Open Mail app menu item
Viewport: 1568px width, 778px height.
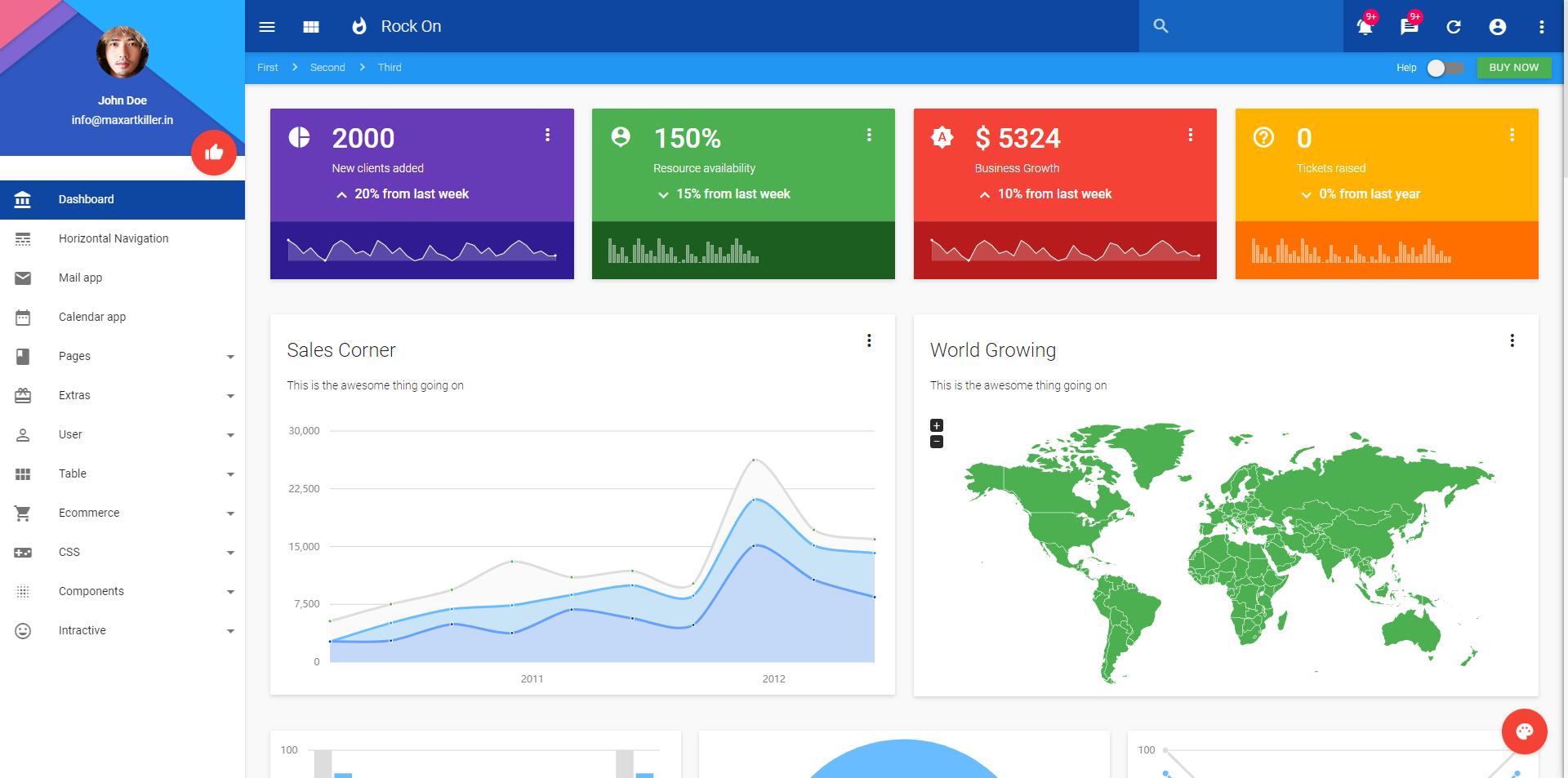click(x=122, y=278)
